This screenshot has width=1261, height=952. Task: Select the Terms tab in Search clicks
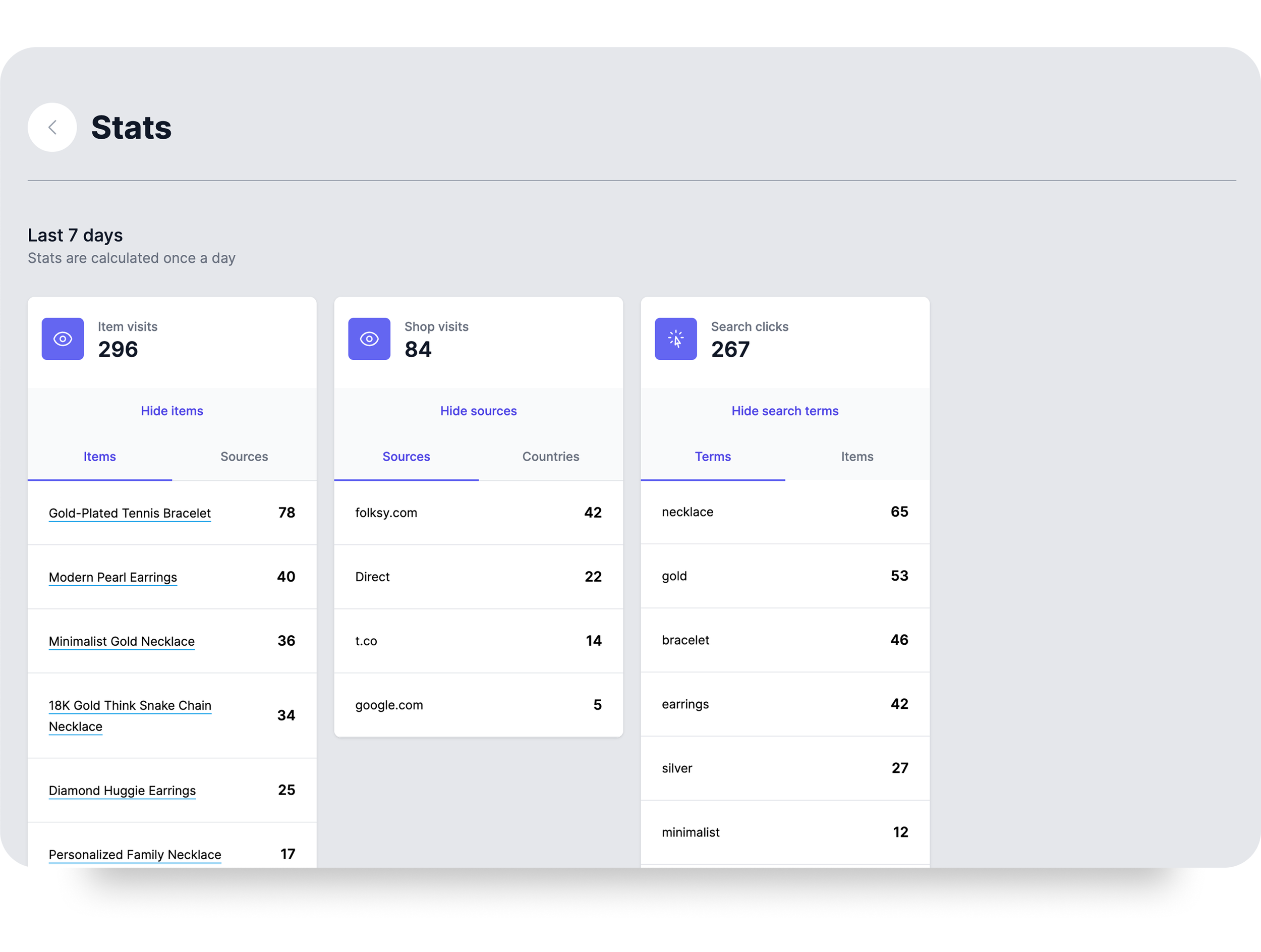point(712,456)
